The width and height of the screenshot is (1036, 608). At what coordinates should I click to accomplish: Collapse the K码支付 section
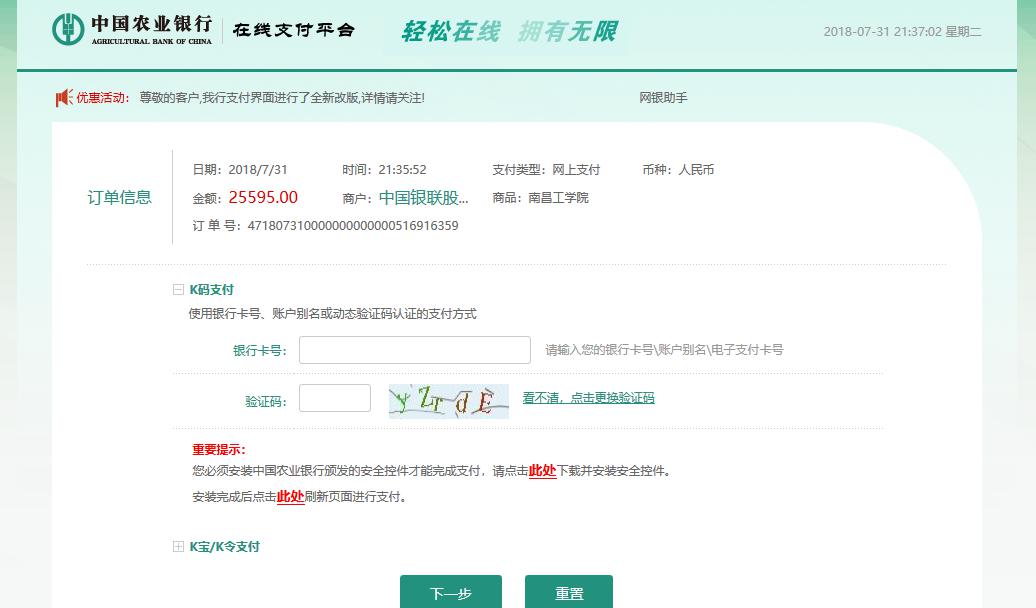click(x=178, y=289)
